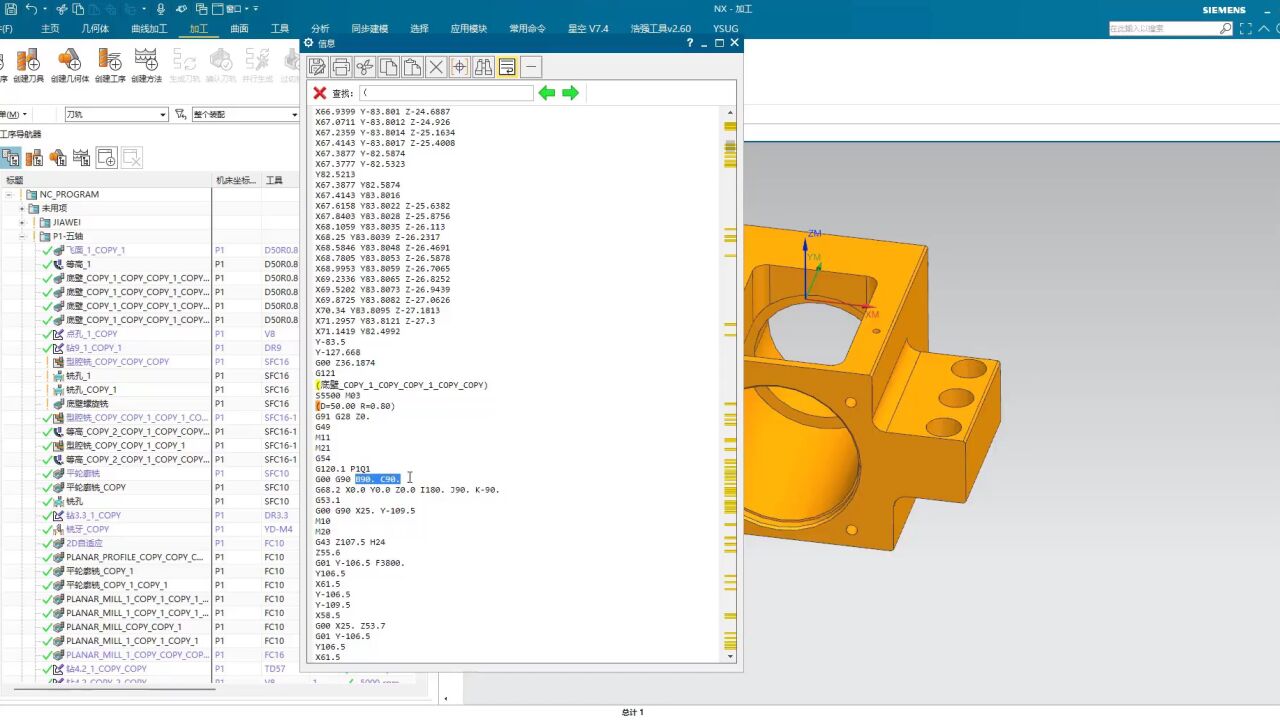The image size is (1280, 720).
Task: Open the 曲面 ribbon tab
Action: coord(239,29)
